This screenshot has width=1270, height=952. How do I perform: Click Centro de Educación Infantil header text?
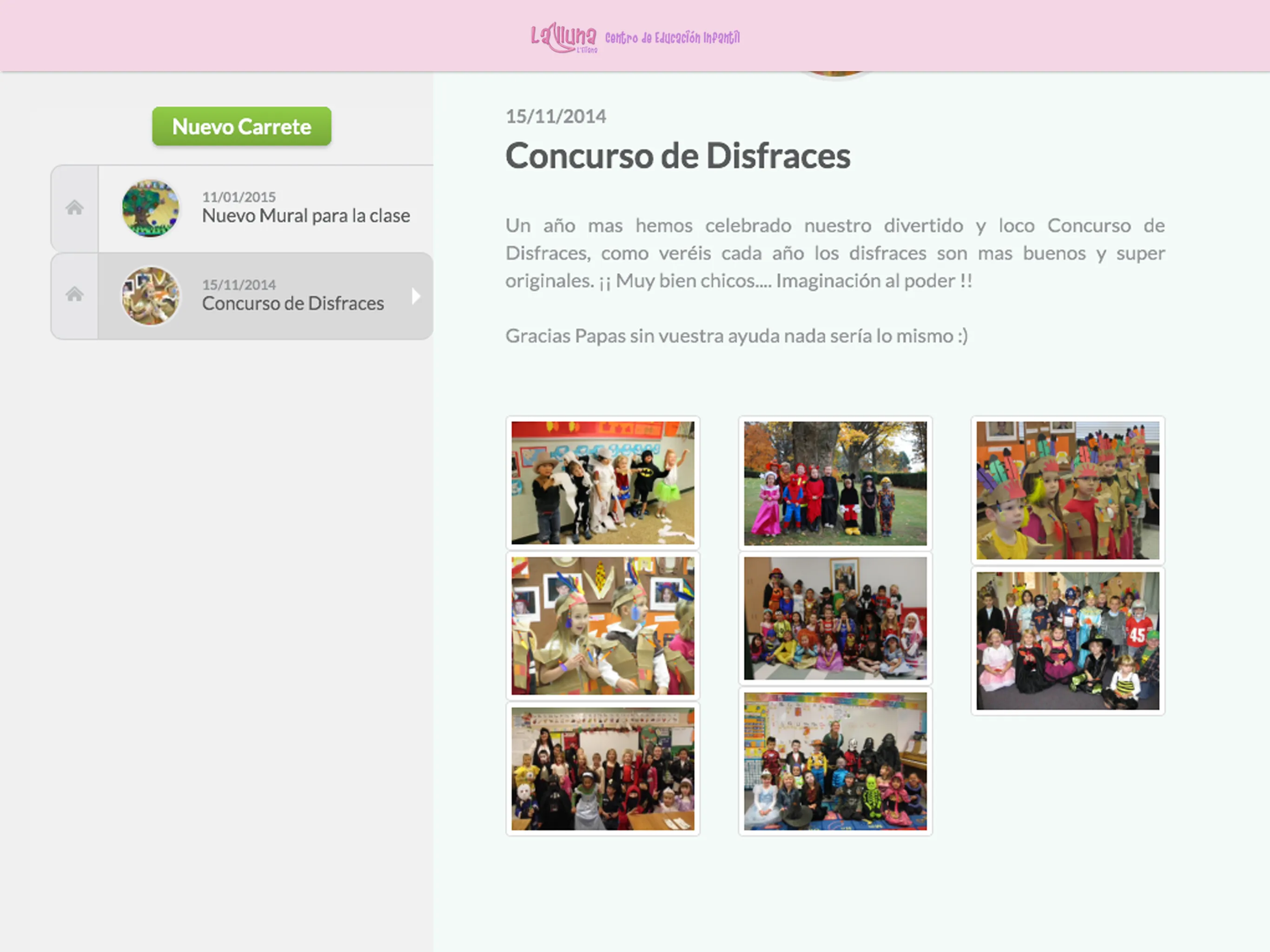tap(672, 38)
